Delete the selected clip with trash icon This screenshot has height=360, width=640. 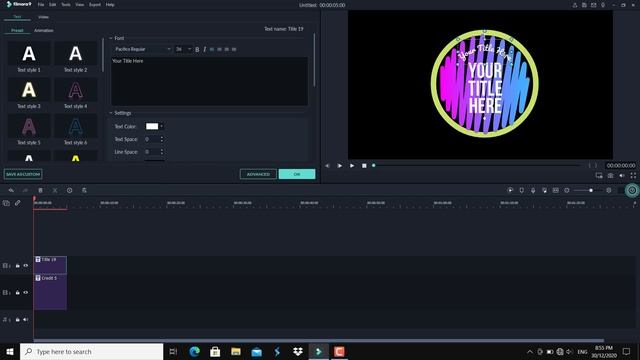coord(40,190)
